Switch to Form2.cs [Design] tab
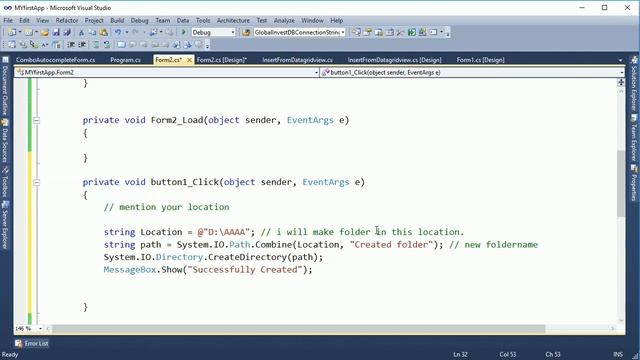640x360 pixels. [x=222, y=60]
